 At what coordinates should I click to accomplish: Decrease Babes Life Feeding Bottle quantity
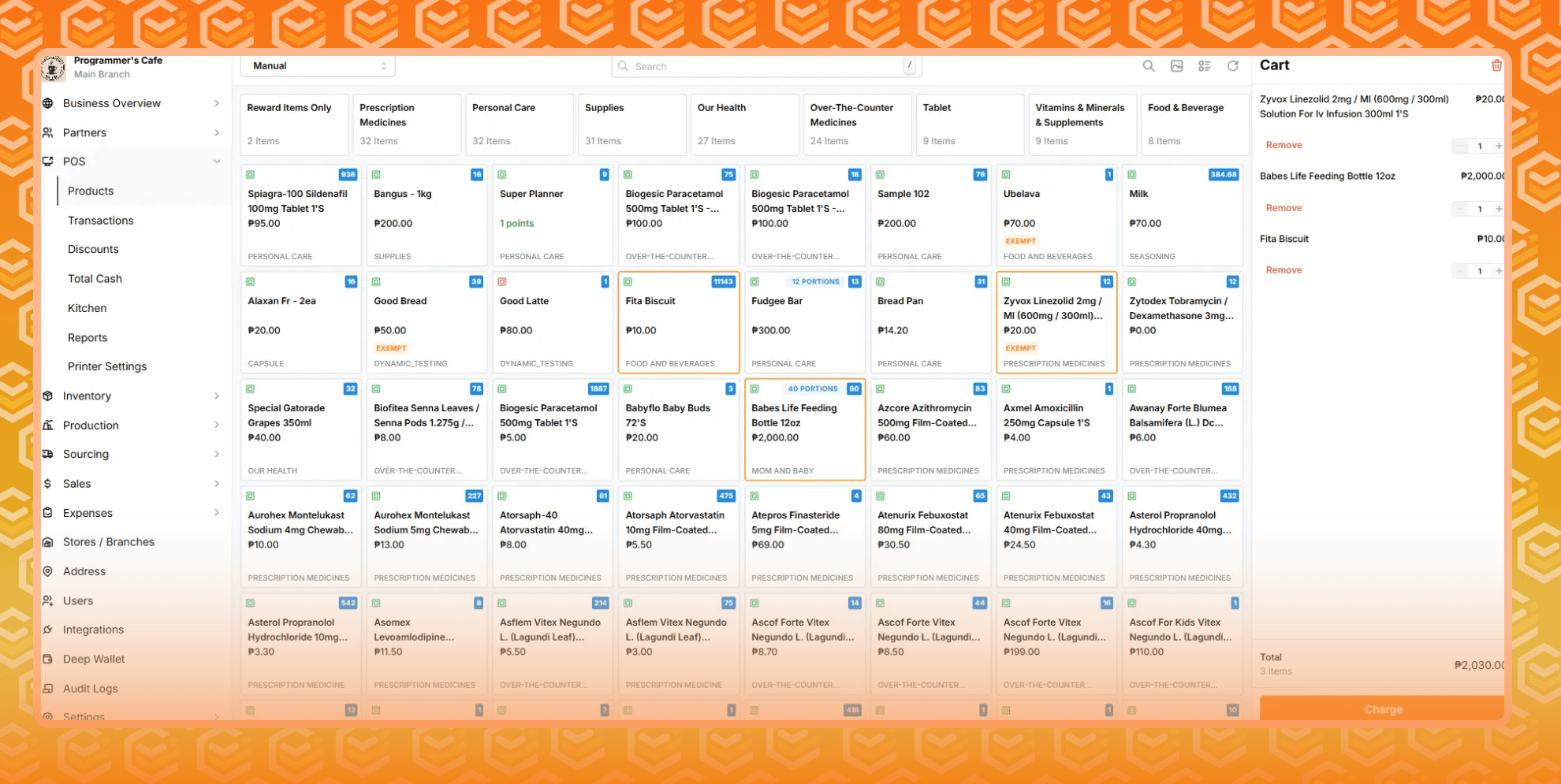point(1460,209)
